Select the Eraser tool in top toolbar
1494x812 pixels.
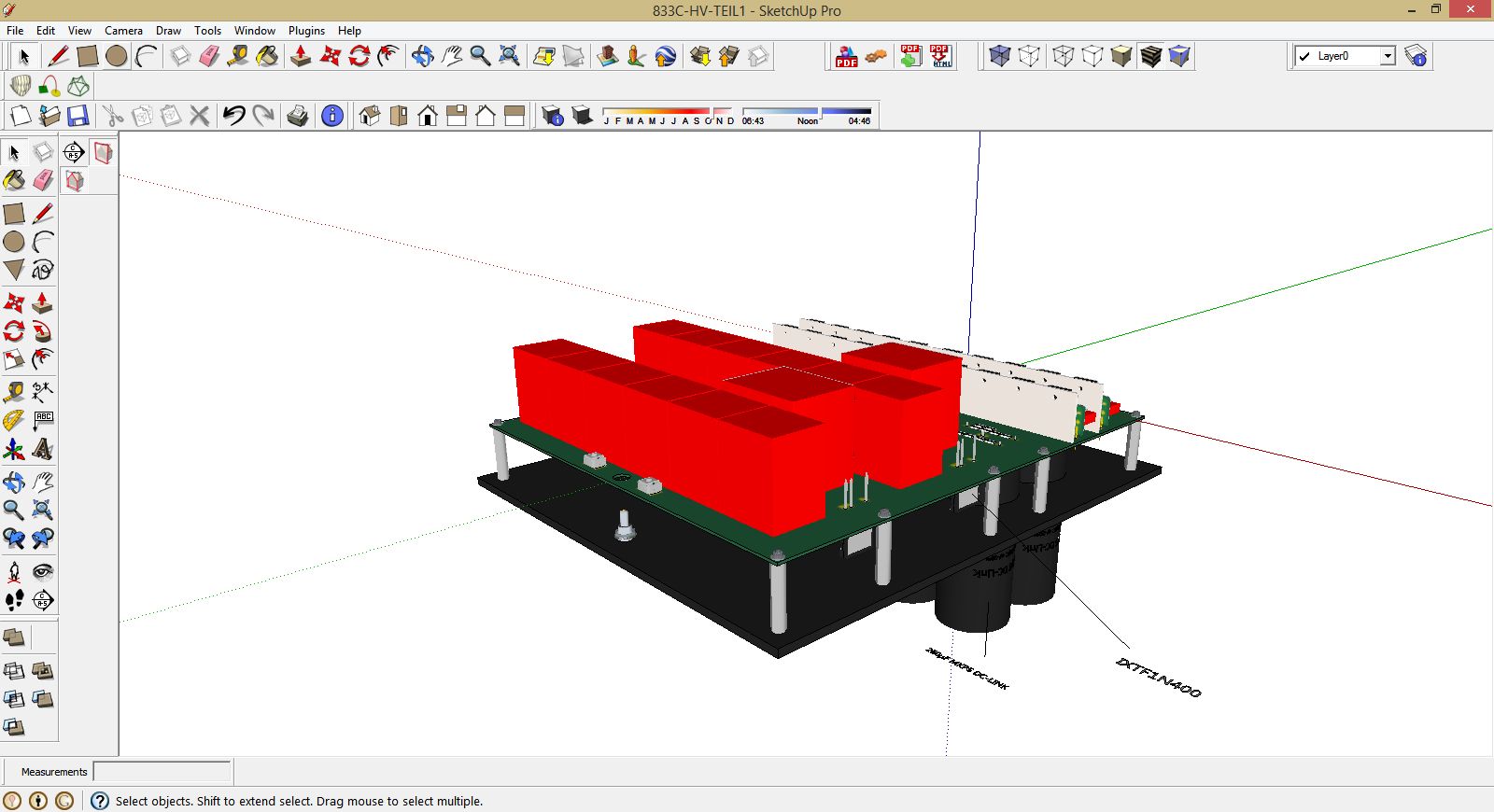209,56
